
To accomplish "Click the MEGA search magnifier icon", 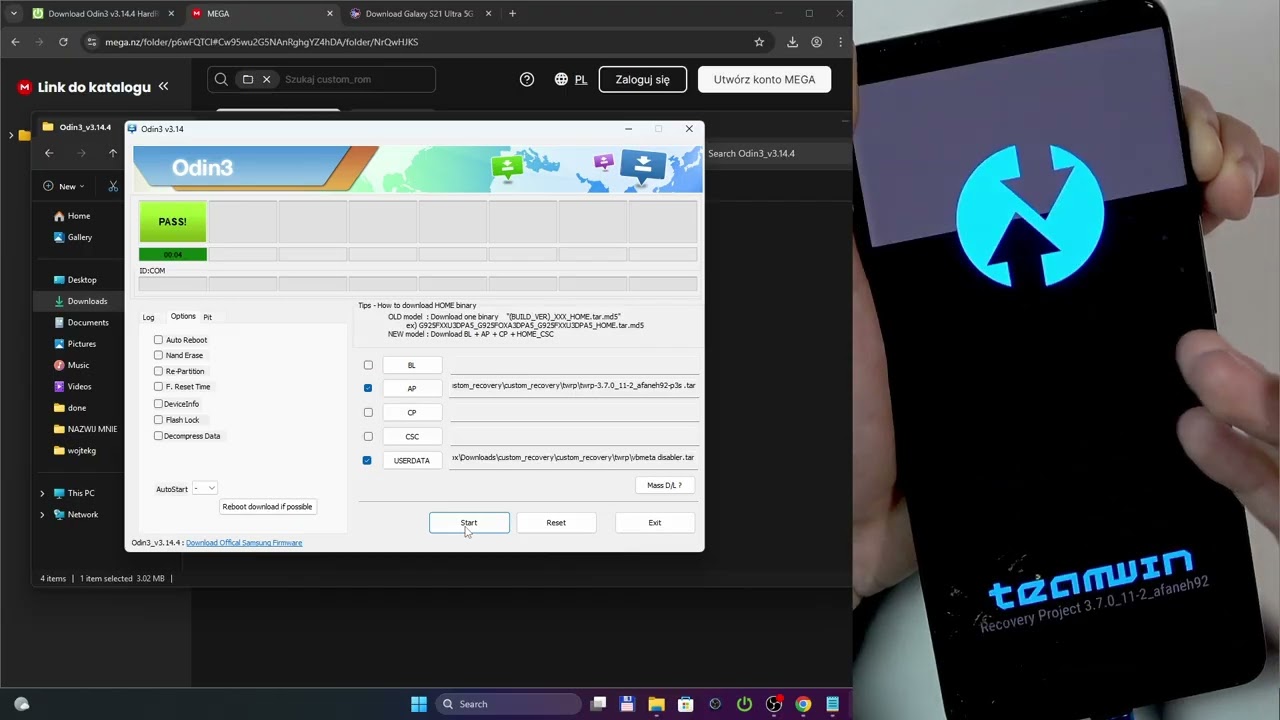I will tap(221, 79).
